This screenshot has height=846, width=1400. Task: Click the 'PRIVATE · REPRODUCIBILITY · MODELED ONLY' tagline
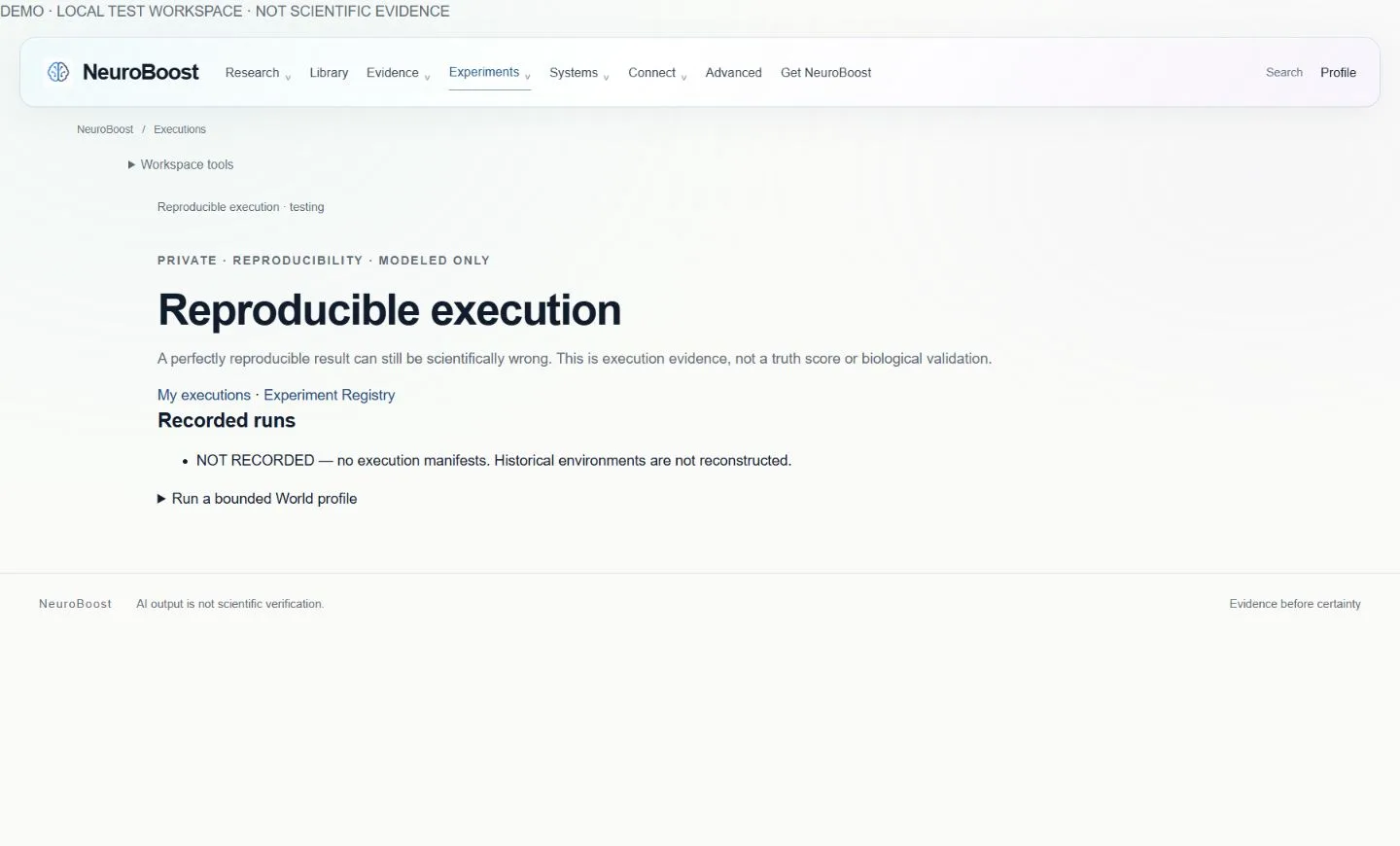point(324,261)
